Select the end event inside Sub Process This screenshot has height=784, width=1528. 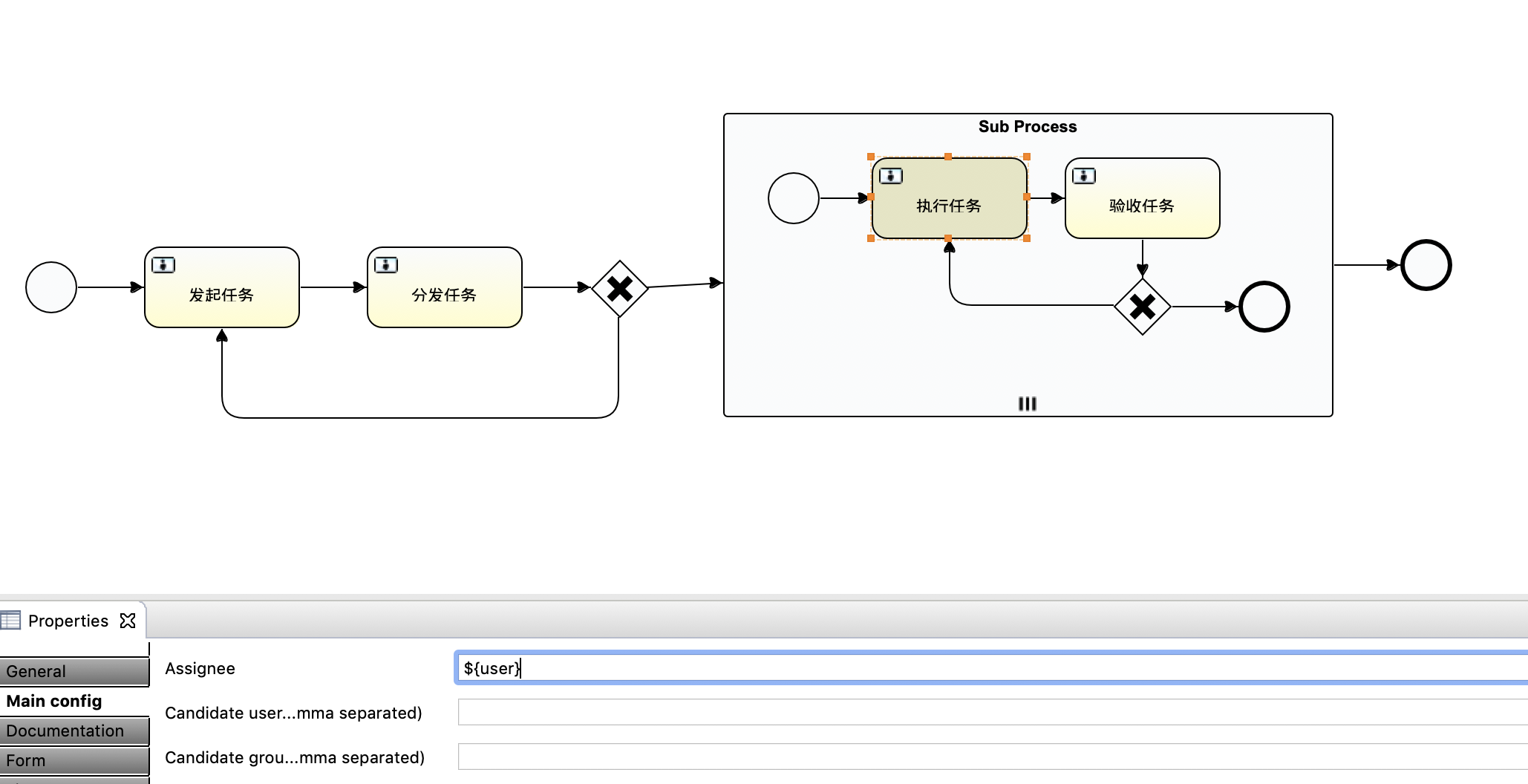click(x=1264, y=307)
